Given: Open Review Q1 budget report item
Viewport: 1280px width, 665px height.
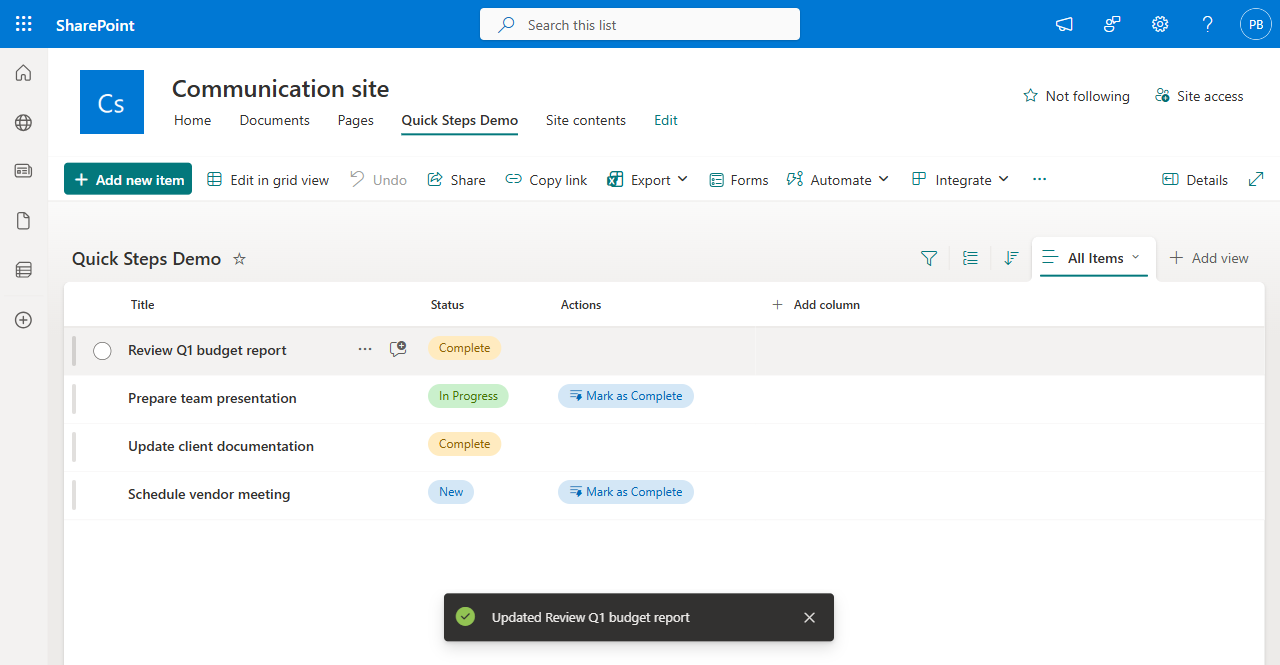Looking at the screenshot, I should click(207, 350).
